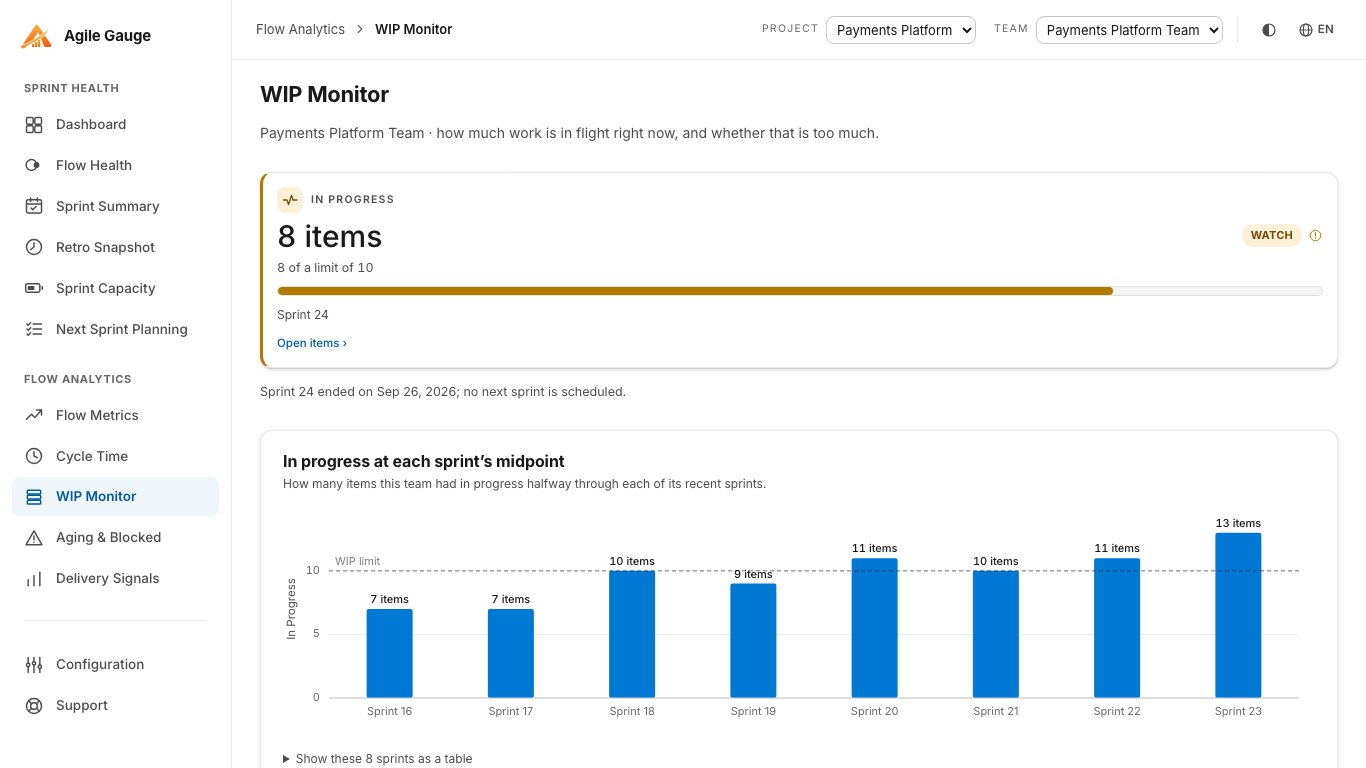Click the Delivery Signals bars icon
Image resolution: width=1366 pixels, height=768 pixels.
(34, 579)
